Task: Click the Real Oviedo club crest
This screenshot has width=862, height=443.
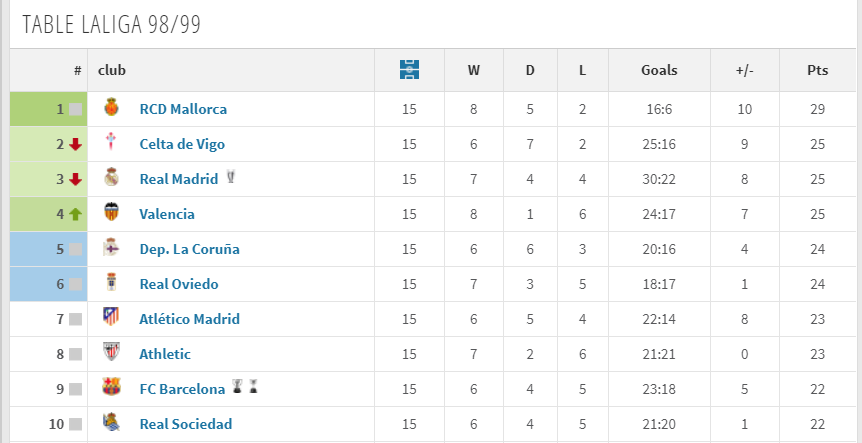Action: [111, 283]
